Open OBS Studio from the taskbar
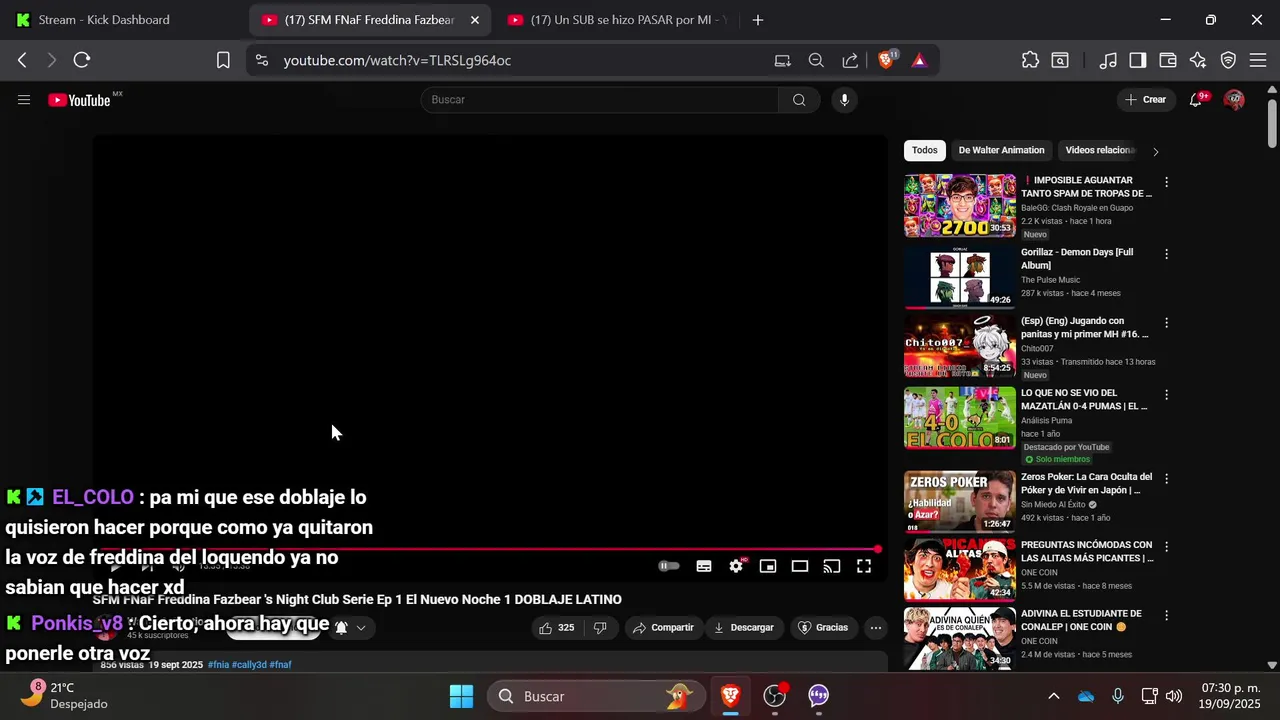 point(775,696)
